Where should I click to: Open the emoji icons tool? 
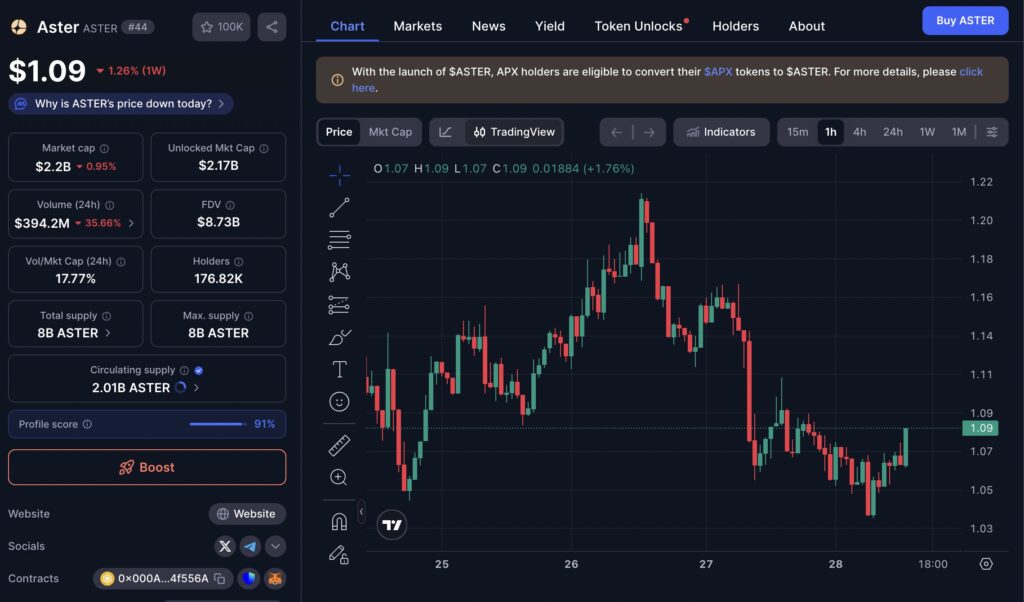(x=339, y=402)
